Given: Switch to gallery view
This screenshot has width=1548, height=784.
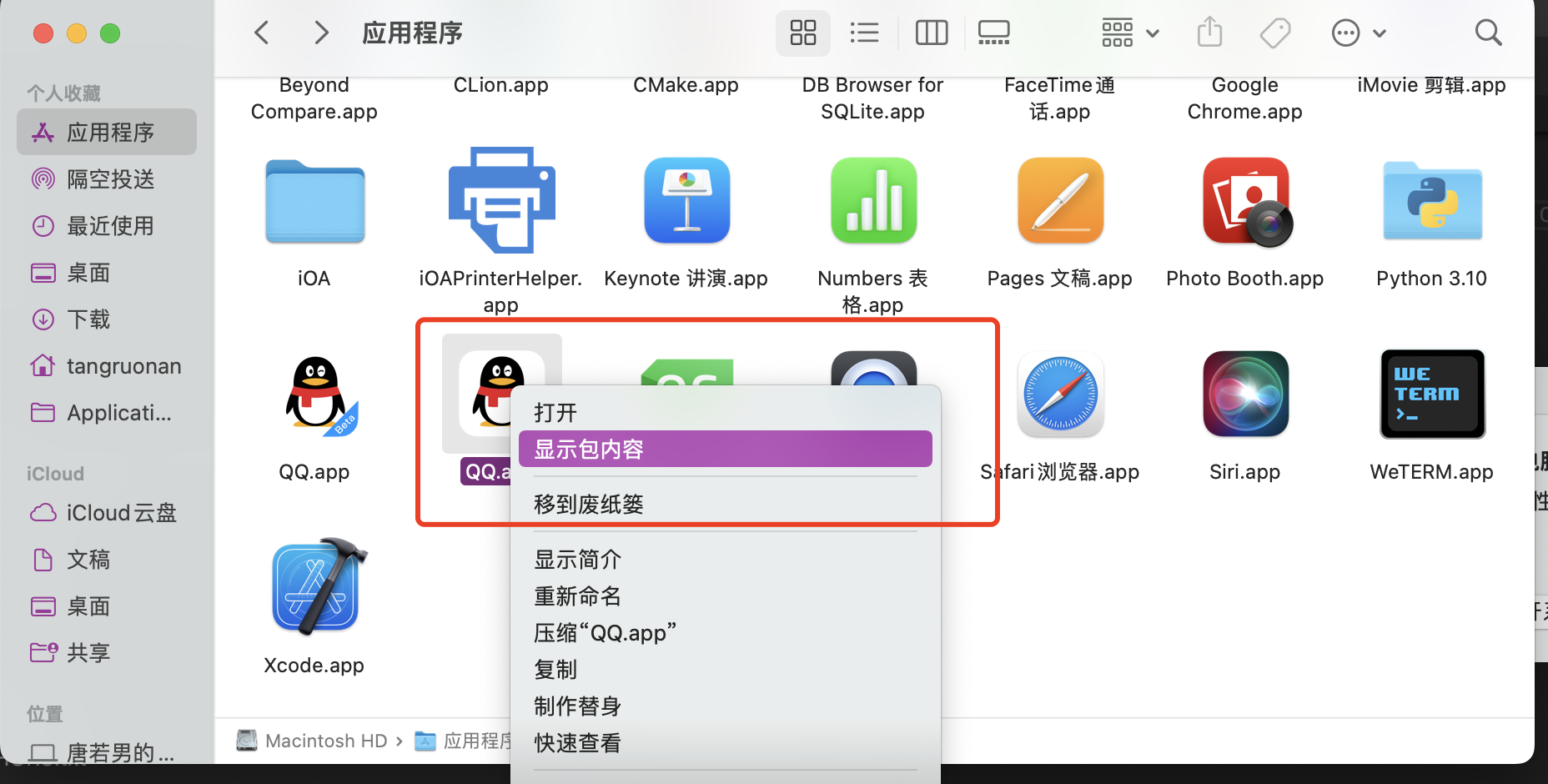Looking at the screenshot, I should tap(993, 33).
